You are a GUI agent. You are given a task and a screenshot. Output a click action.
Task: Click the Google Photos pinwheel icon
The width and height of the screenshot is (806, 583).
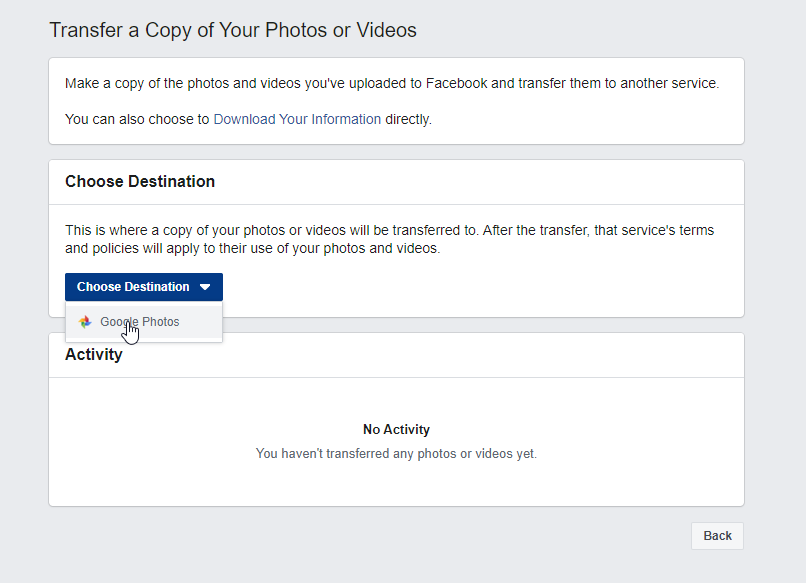85,322
